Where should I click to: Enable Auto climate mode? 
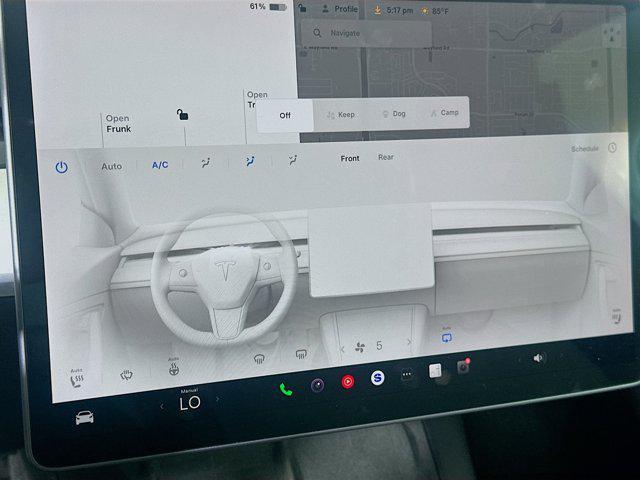[111, 166]
